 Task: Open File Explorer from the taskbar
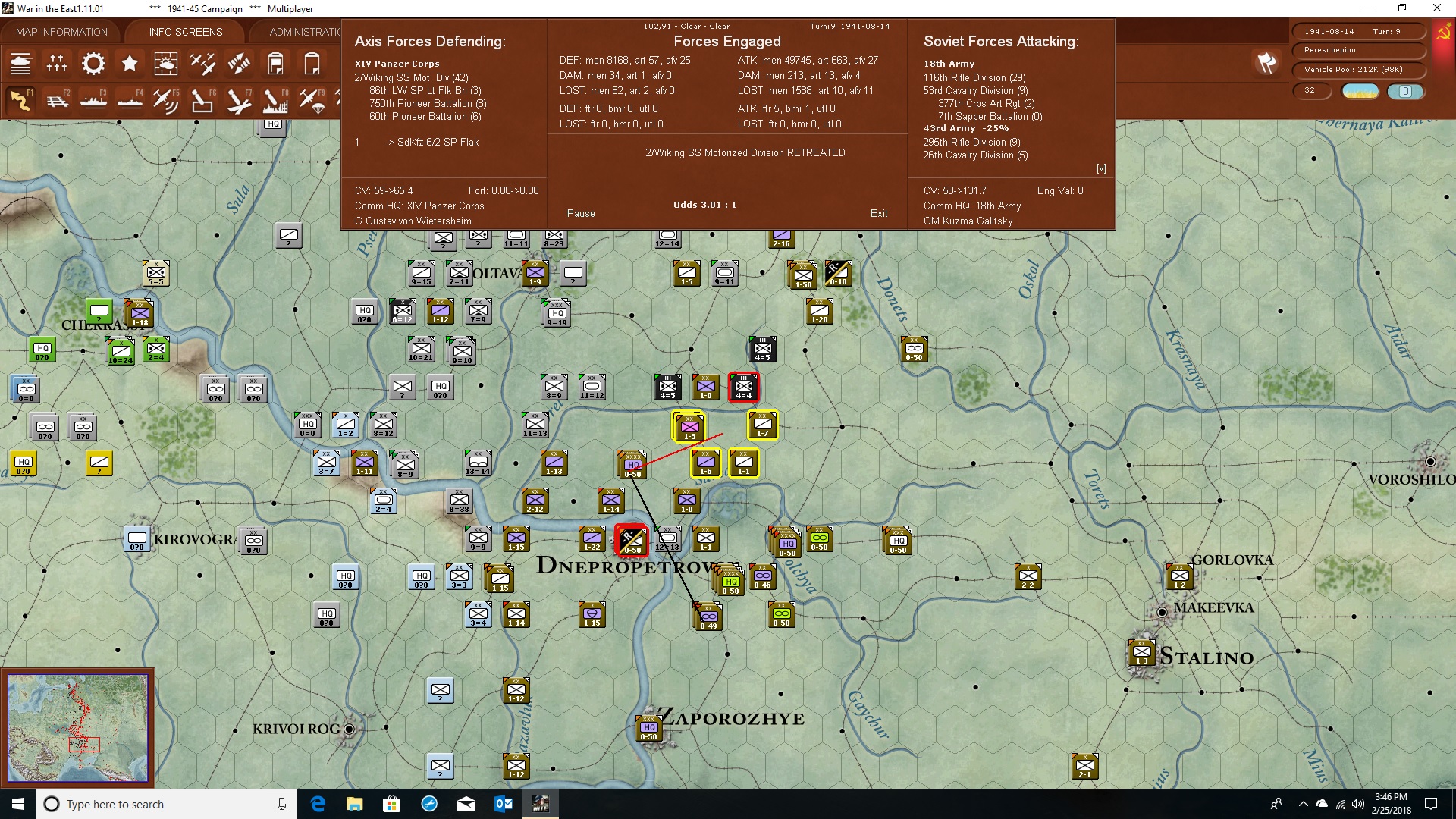click(x=355, y=804)
